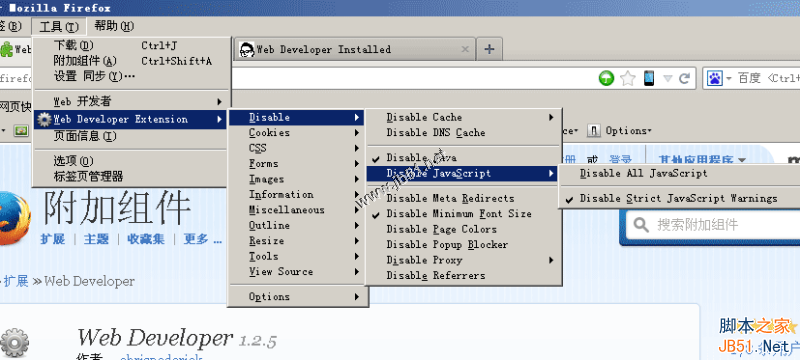Click the 更多 link
The image size is (800, 360).
(x=203, y=239)
